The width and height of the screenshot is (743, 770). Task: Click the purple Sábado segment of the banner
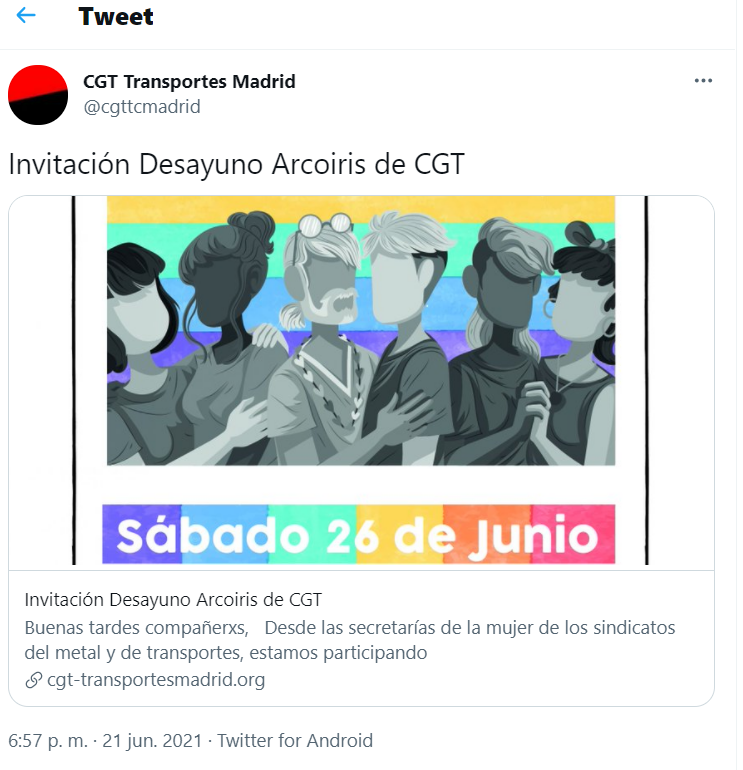[142, 534]
